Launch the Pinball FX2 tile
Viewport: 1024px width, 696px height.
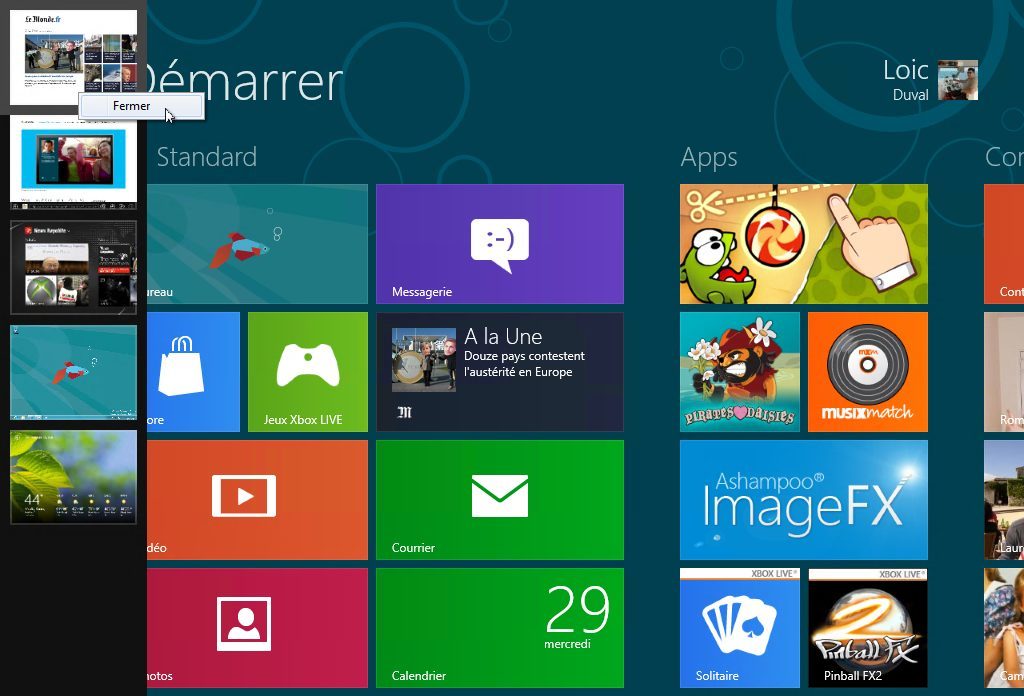click(867, 627)
